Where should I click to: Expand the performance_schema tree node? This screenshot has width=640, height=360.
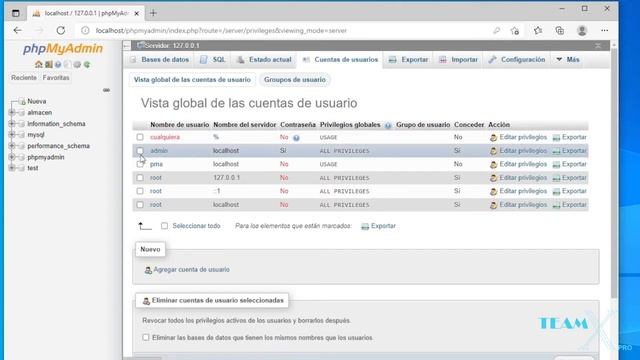(12, 146)
